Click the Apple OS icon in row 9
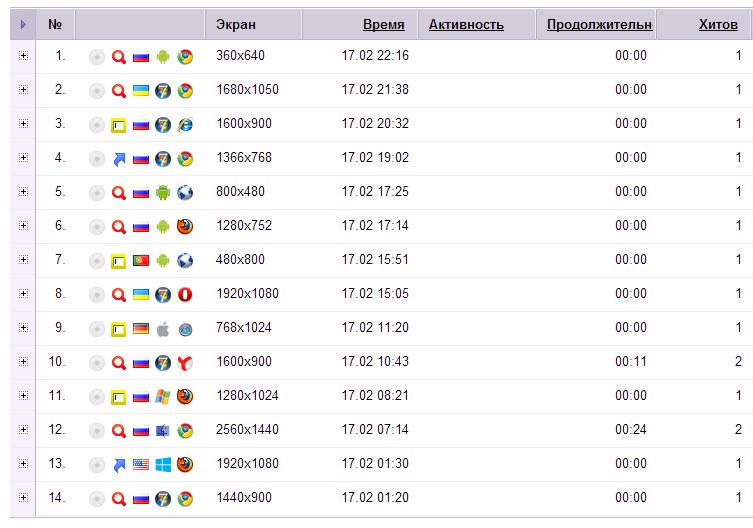This screenshot has height=528, width=753. [x=163, y=329]
